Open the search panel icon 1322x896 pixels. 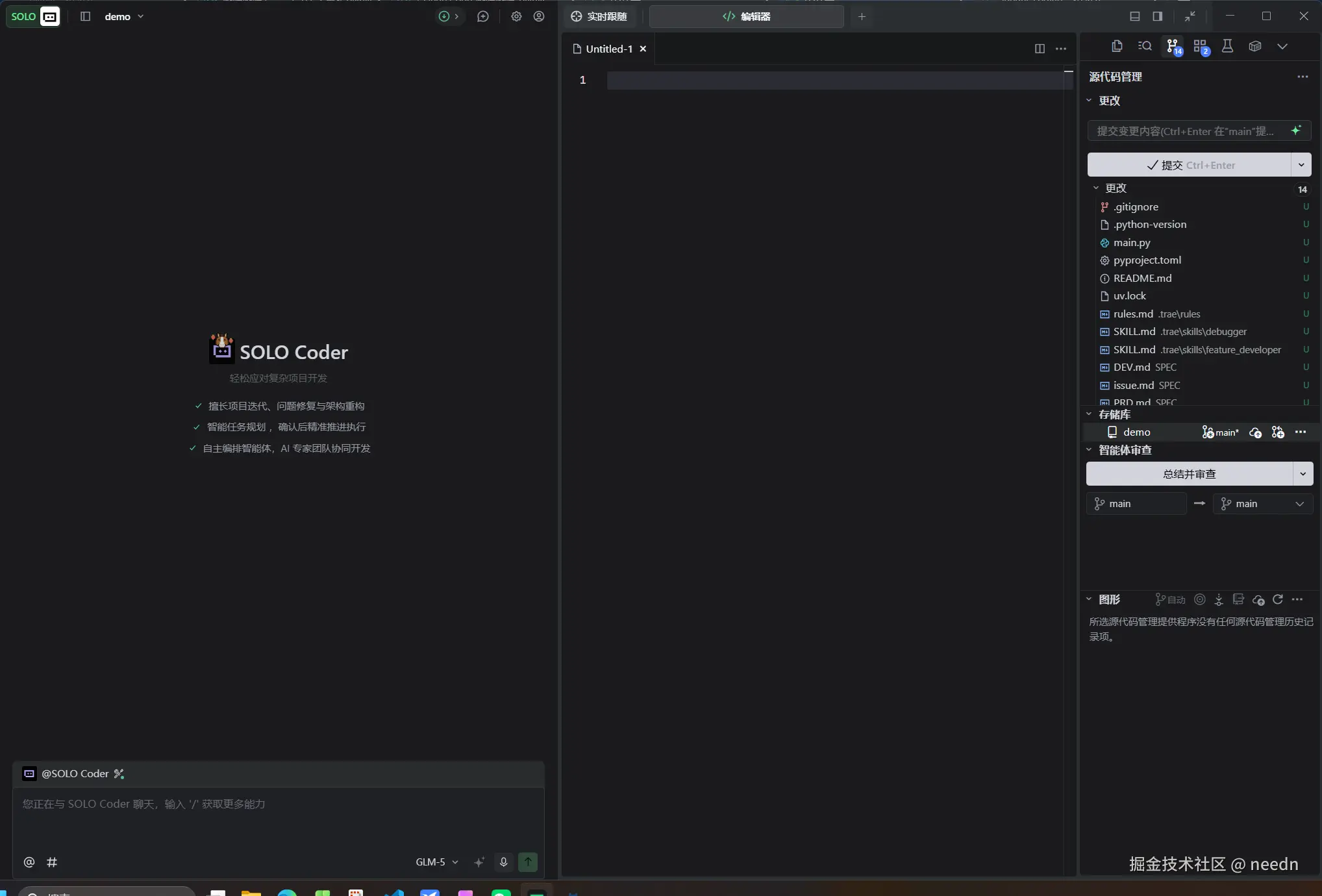click(1145, 46)
